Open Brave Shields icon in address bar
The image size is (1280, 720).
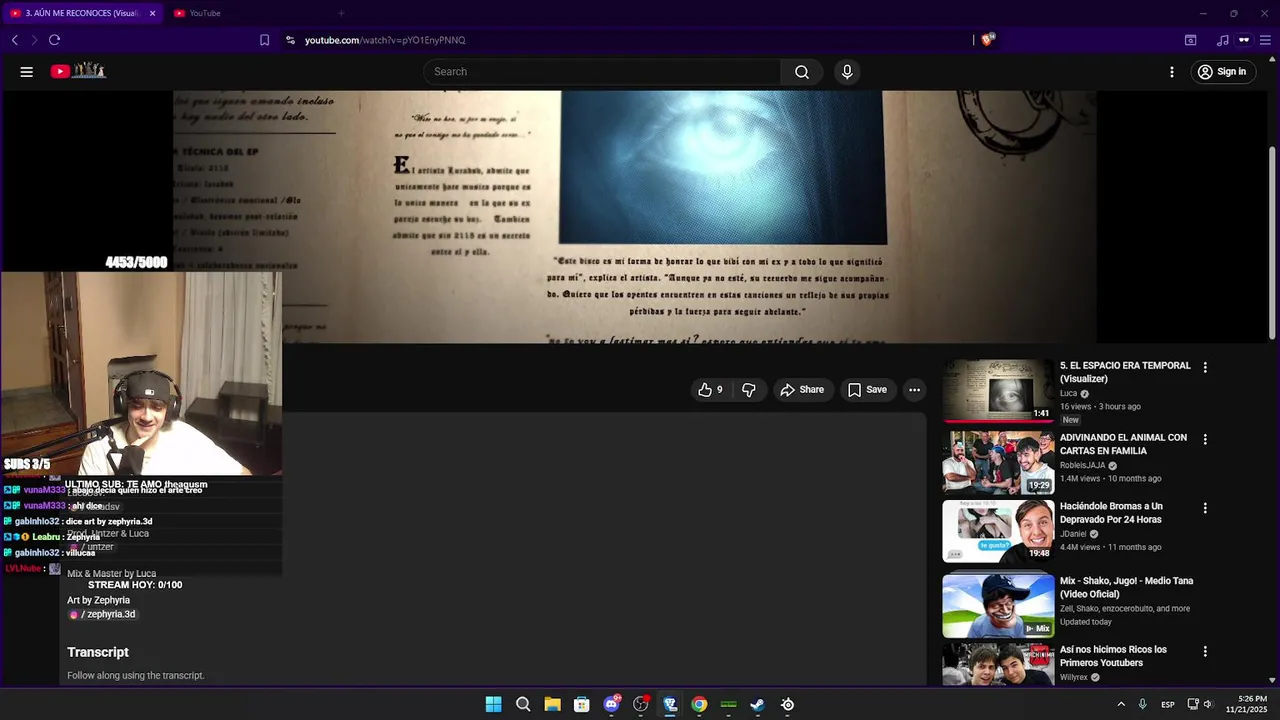coord(987,40)
